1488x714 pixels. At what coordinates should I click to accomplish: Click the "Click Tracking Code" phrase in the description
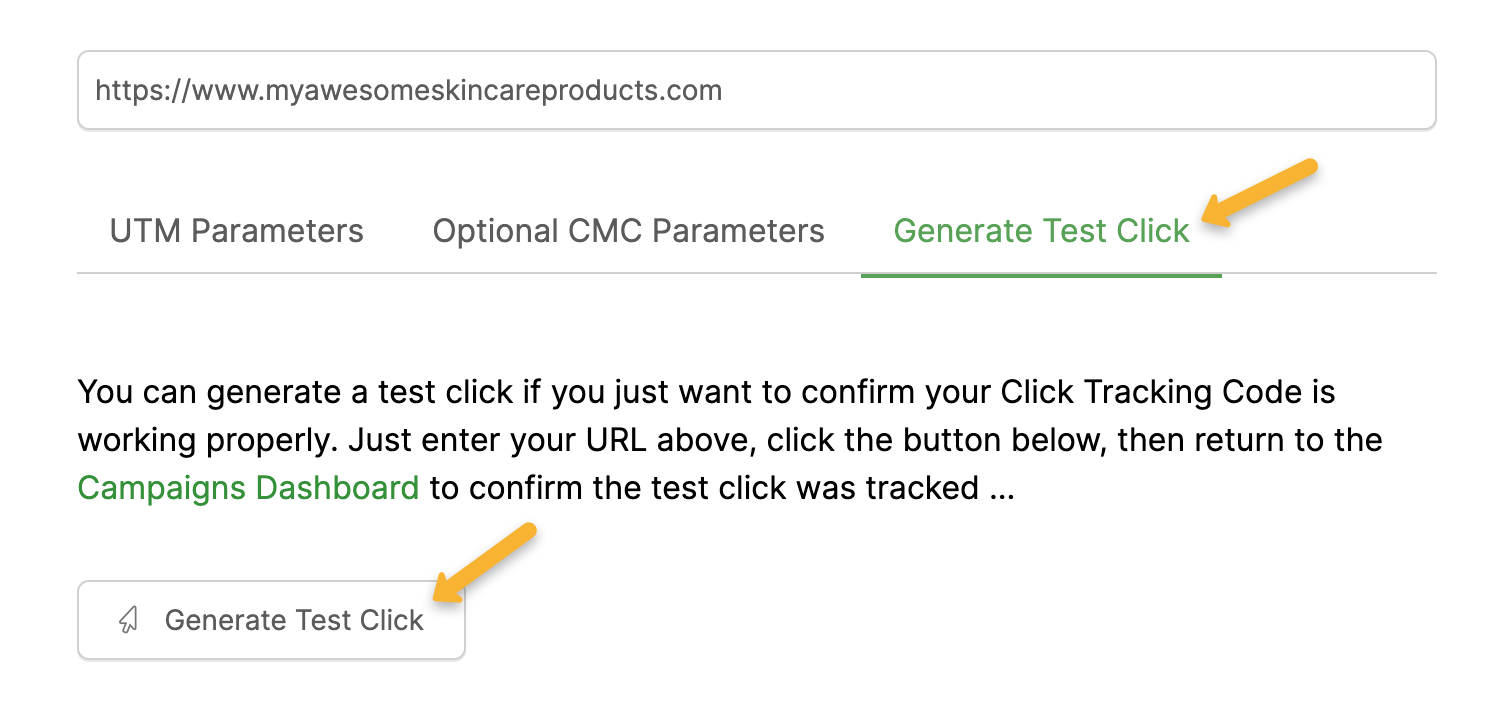pyautogui.click(x=1142, y=391)
